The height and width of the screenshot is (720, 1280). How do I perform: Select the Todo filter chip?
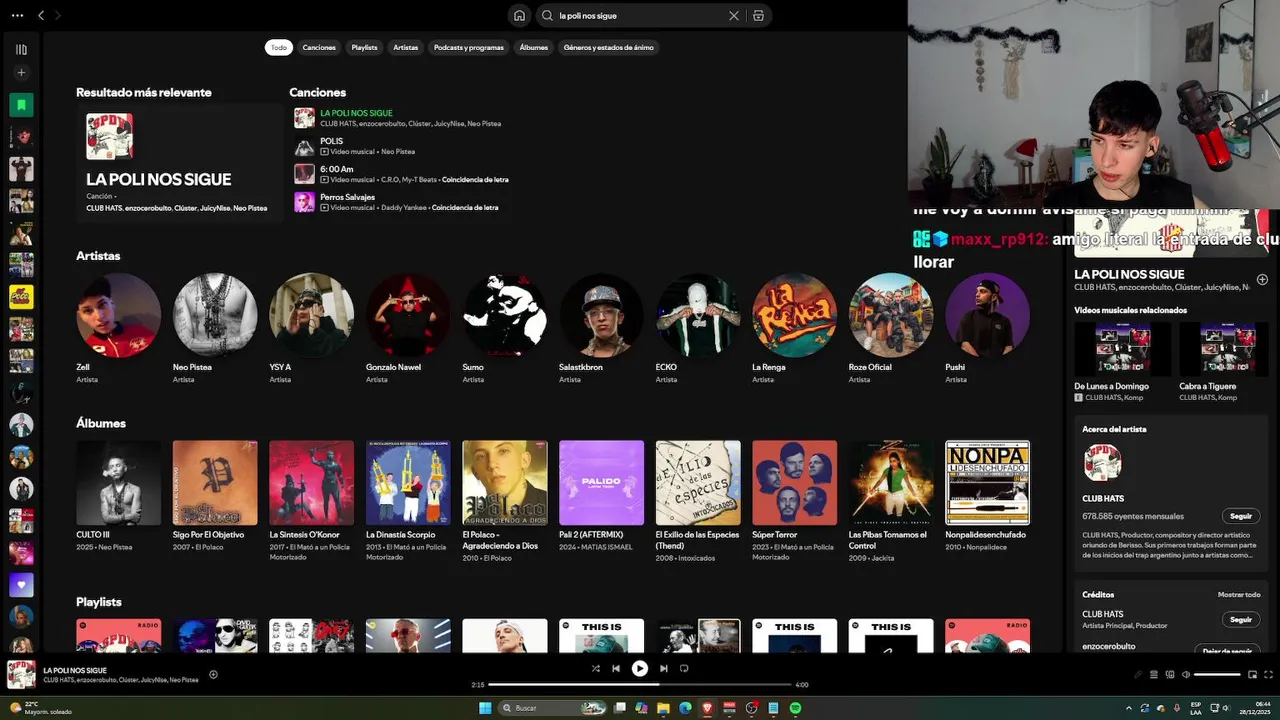279,47
